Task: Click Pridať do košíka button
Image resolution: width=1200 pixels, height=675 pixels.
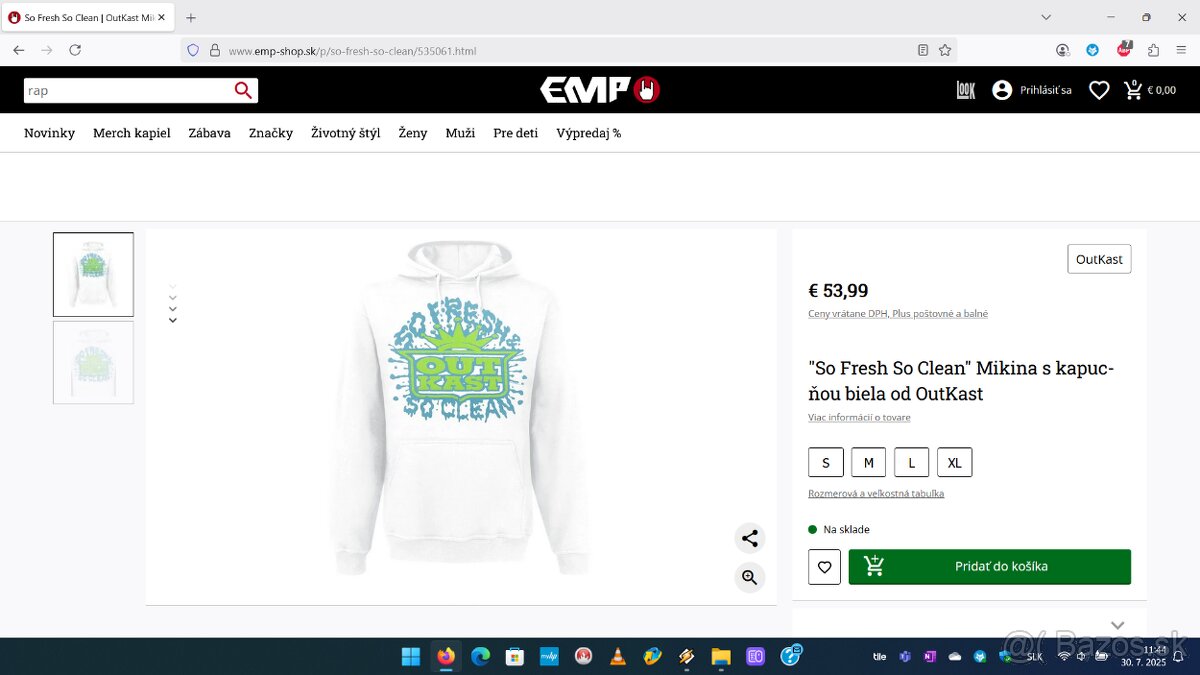Action: coord(990,567)
